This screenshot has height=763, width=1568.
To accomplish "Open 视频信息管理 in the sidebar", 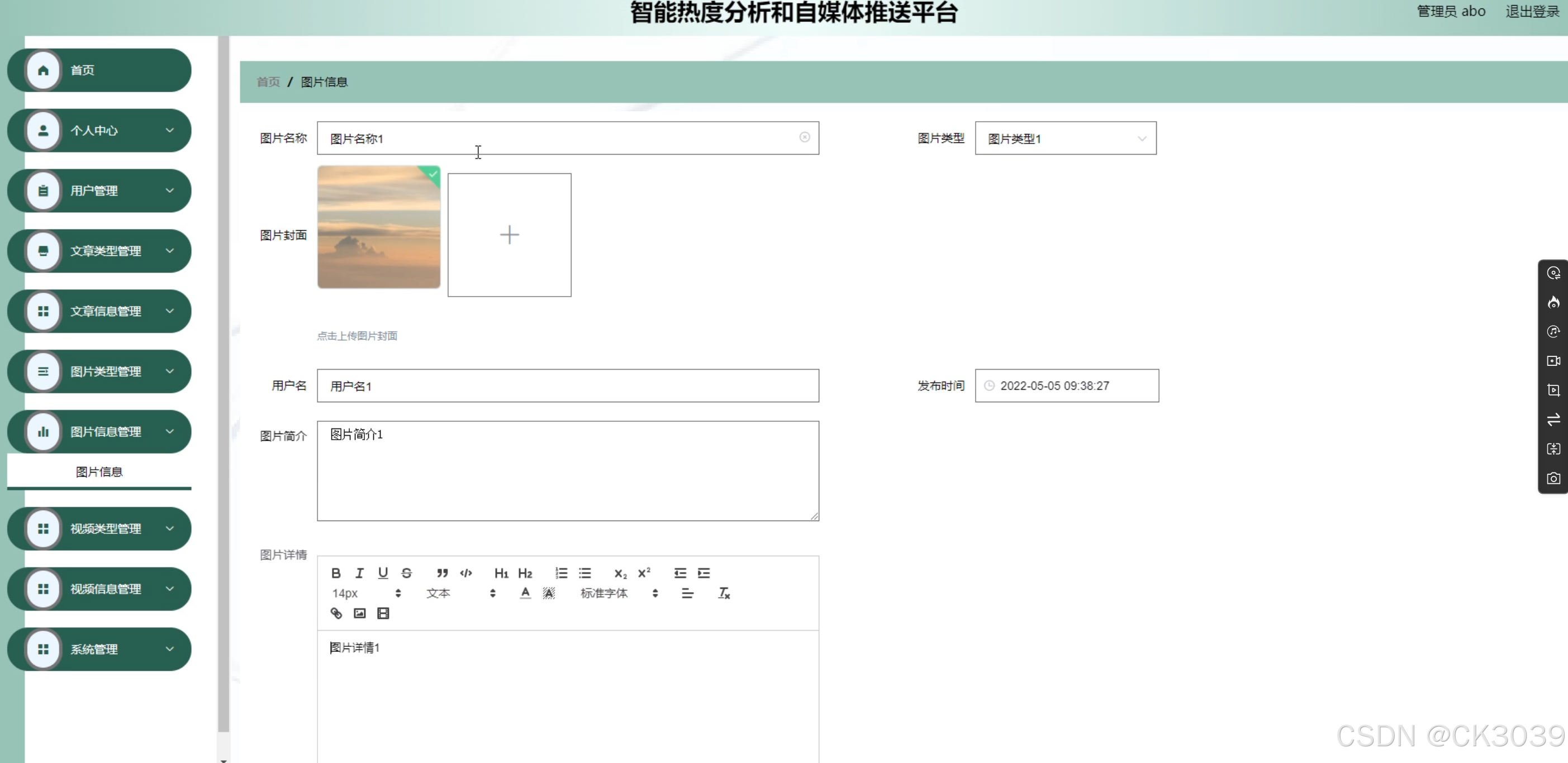I will [98, 588].
